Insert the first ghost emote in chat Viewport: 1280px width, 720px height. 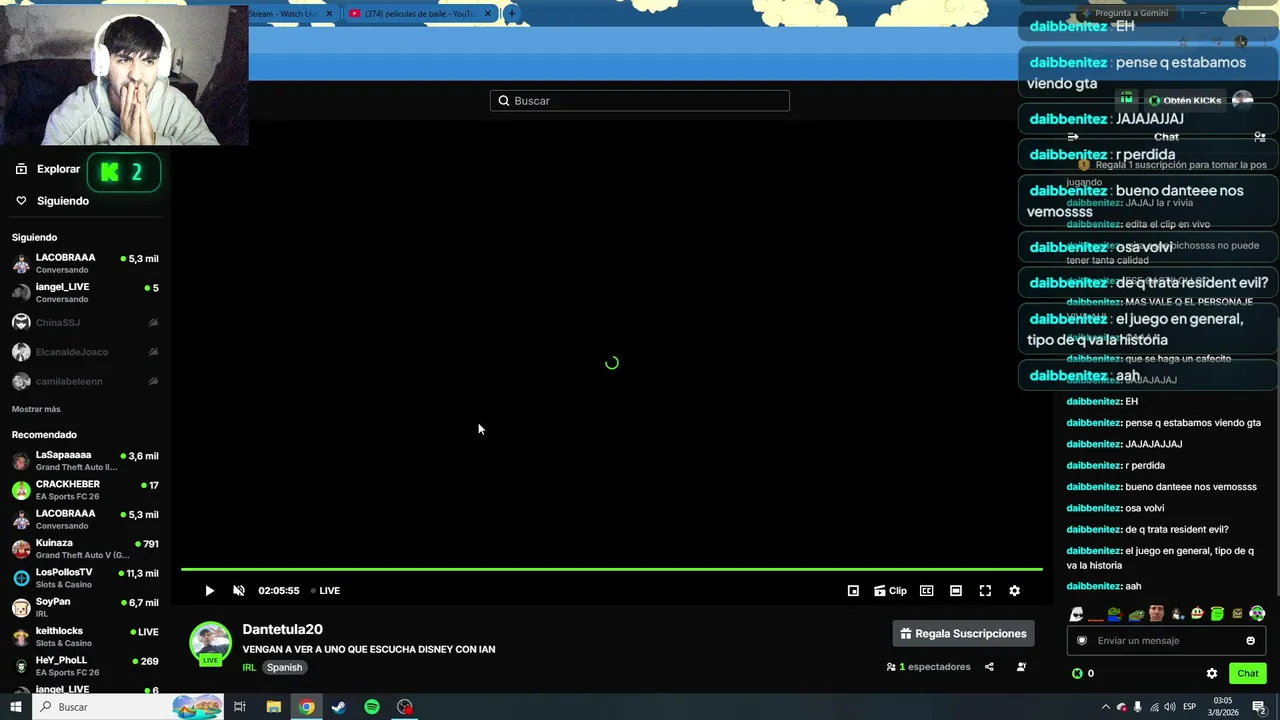[x=1076, y=614]
